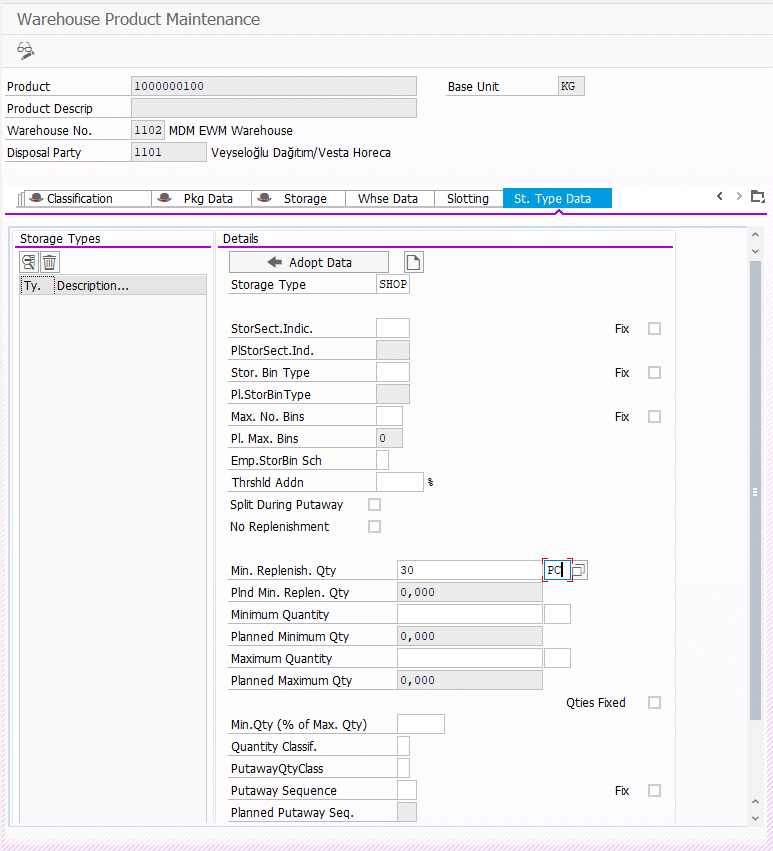The width and height of the screenshot is (773, 851).
Task: Check the No Replenishment checkbox
Action: point(375,527)
